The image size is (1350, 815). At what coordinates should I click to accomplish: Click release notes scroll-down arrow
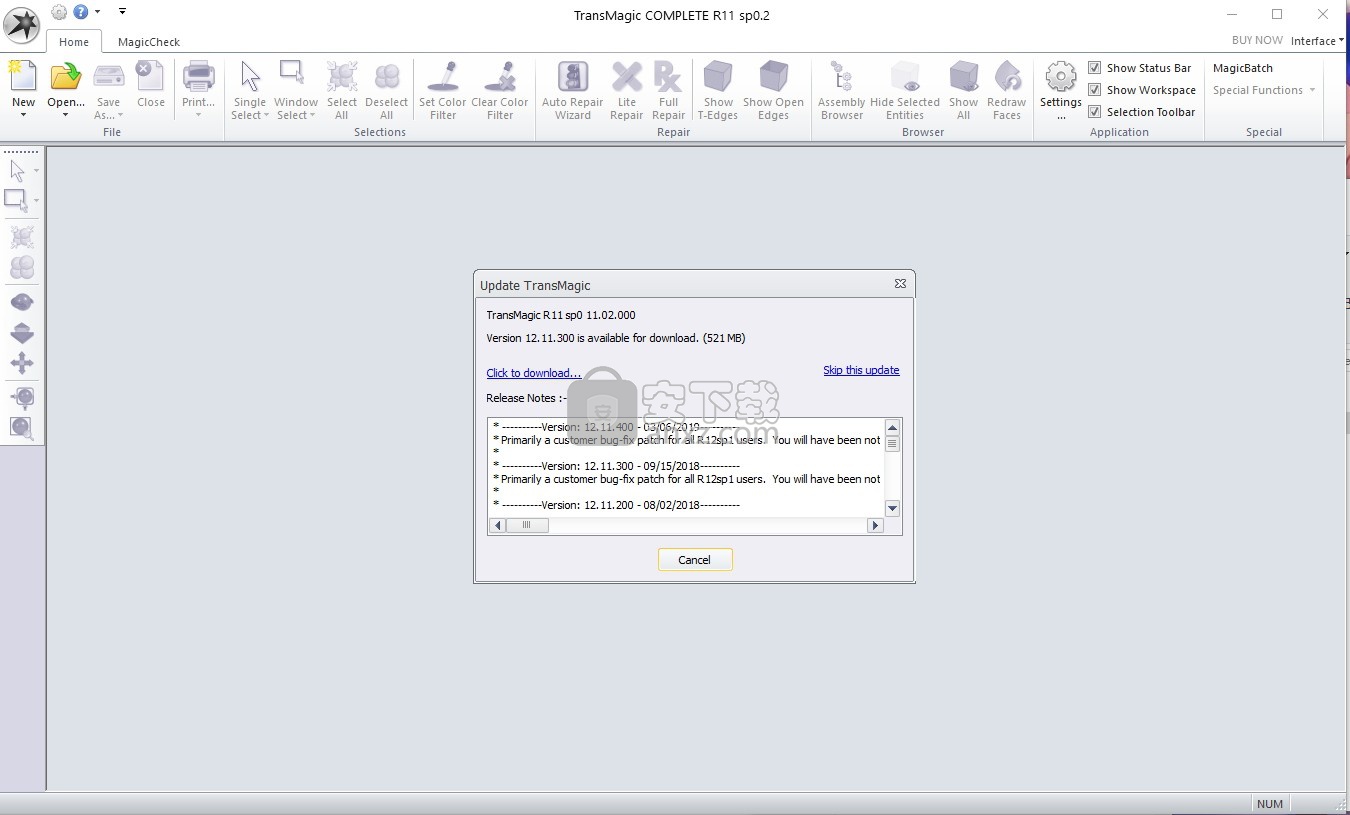pos(892,509)
